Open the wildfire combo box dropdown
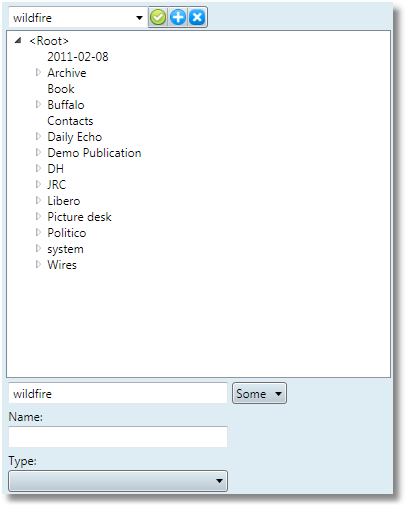407x508 pixels. coord(139,18)
